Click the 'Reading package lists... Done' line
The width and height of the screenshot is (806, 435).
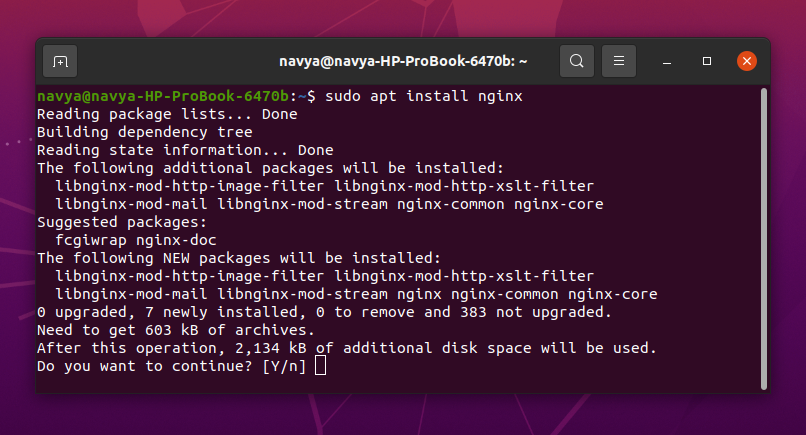coord(167,114)
